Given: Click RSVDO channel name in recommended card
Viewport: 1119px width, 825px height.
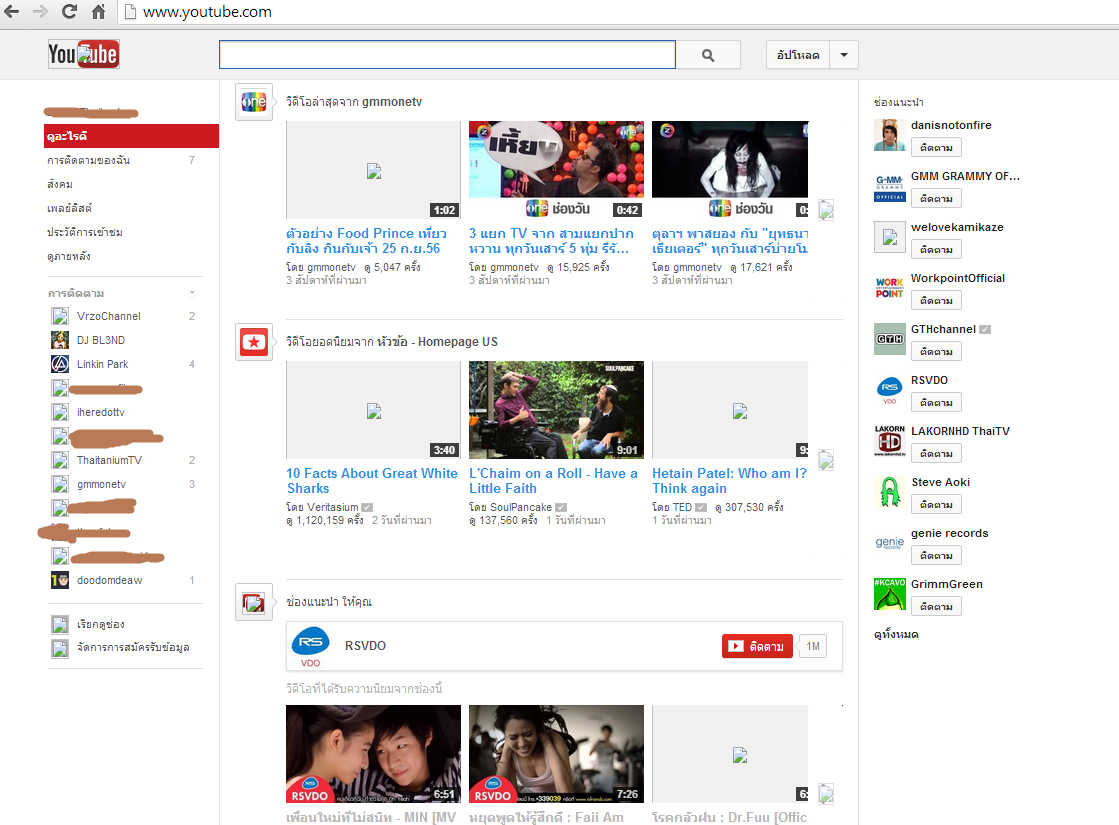Looking at the screenshot, I should (365, 646).
